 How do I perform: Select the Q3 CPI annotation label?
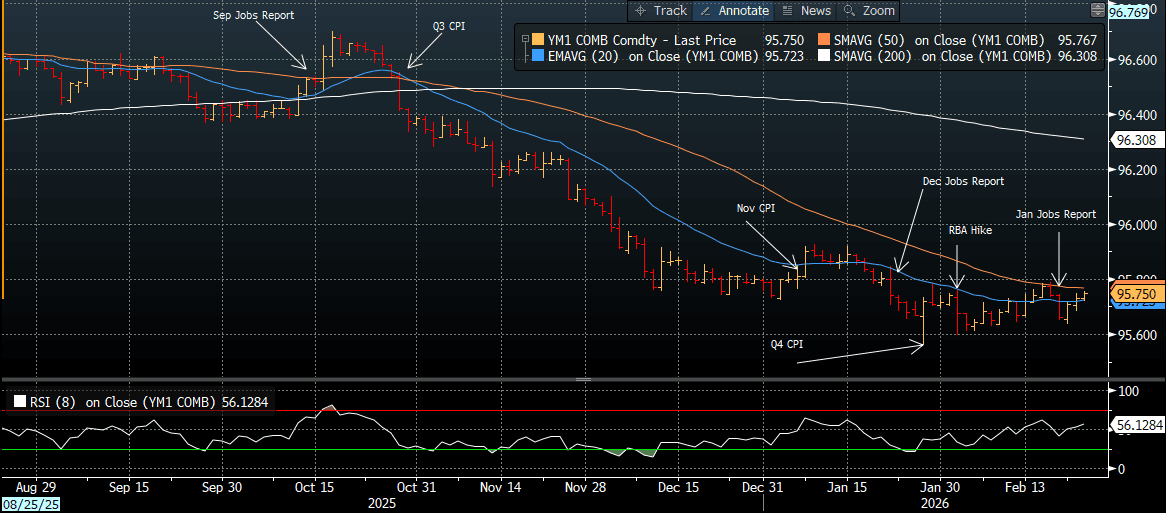(448, 26)
